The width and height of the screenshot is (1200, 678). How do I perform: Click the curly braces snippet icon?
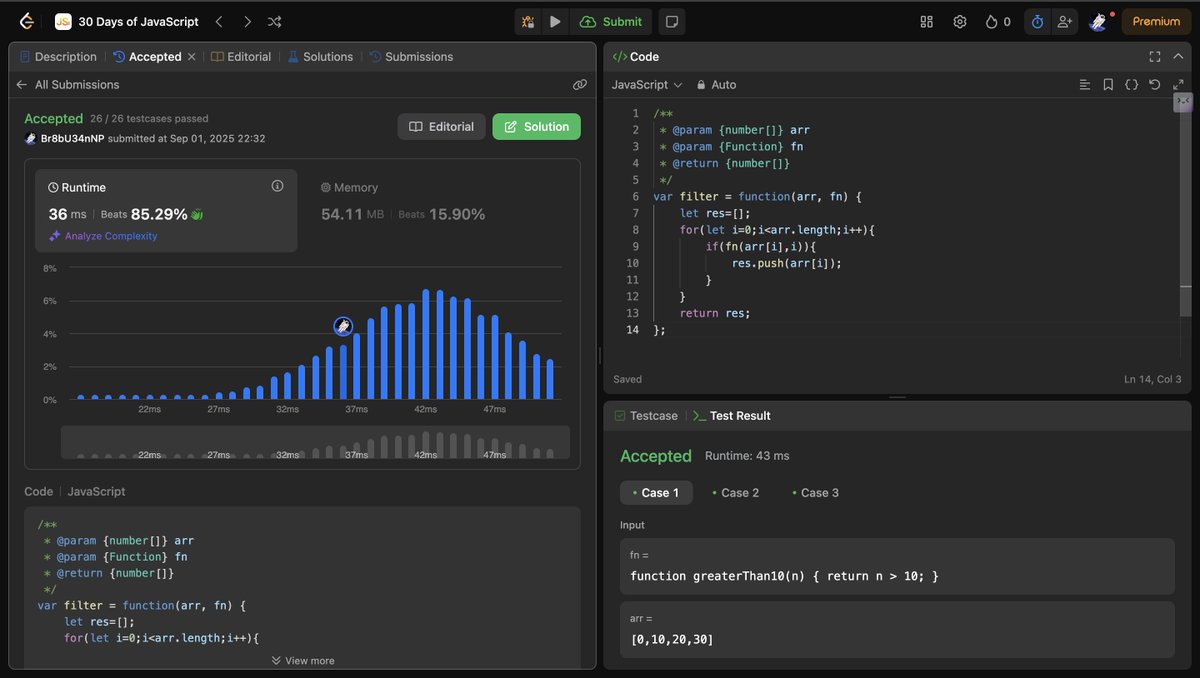coord(1132,85)
